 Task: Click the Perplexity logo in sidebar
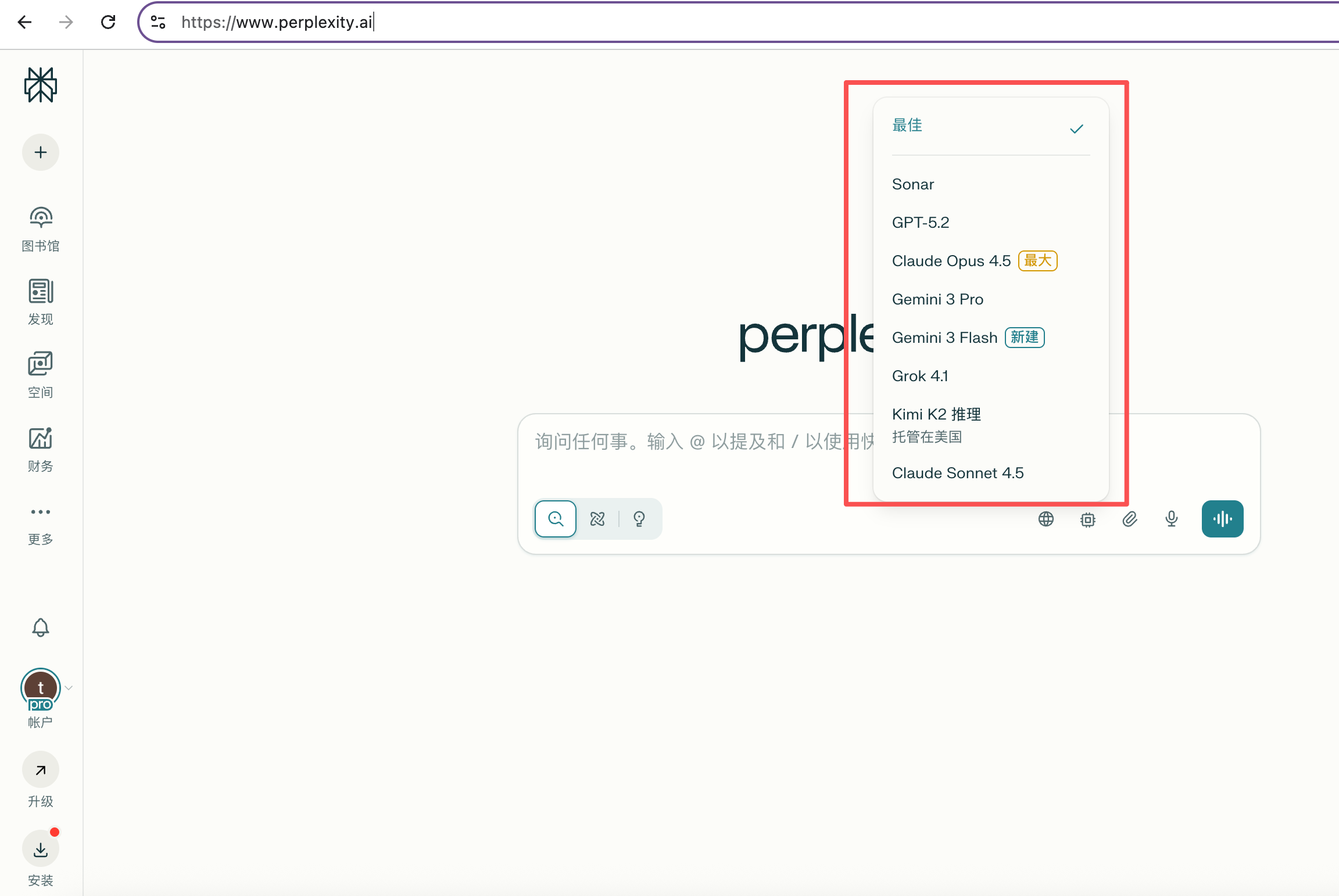pyautogui.click(x=41, y=85)
